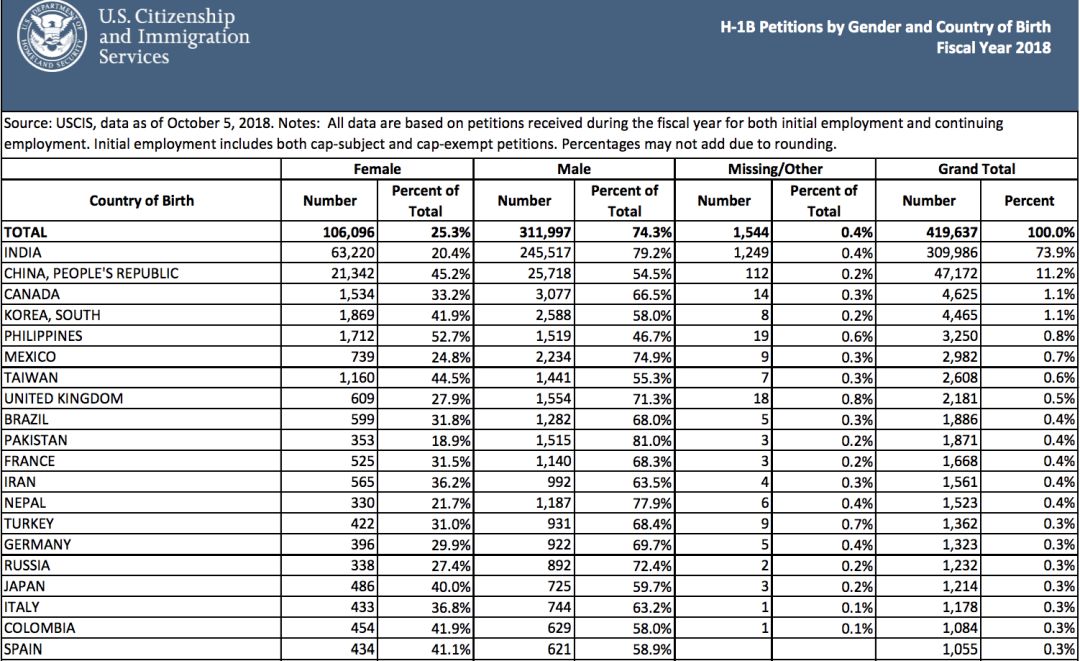
Task: Select the SPAIN row label
Action: click(23, 649)
